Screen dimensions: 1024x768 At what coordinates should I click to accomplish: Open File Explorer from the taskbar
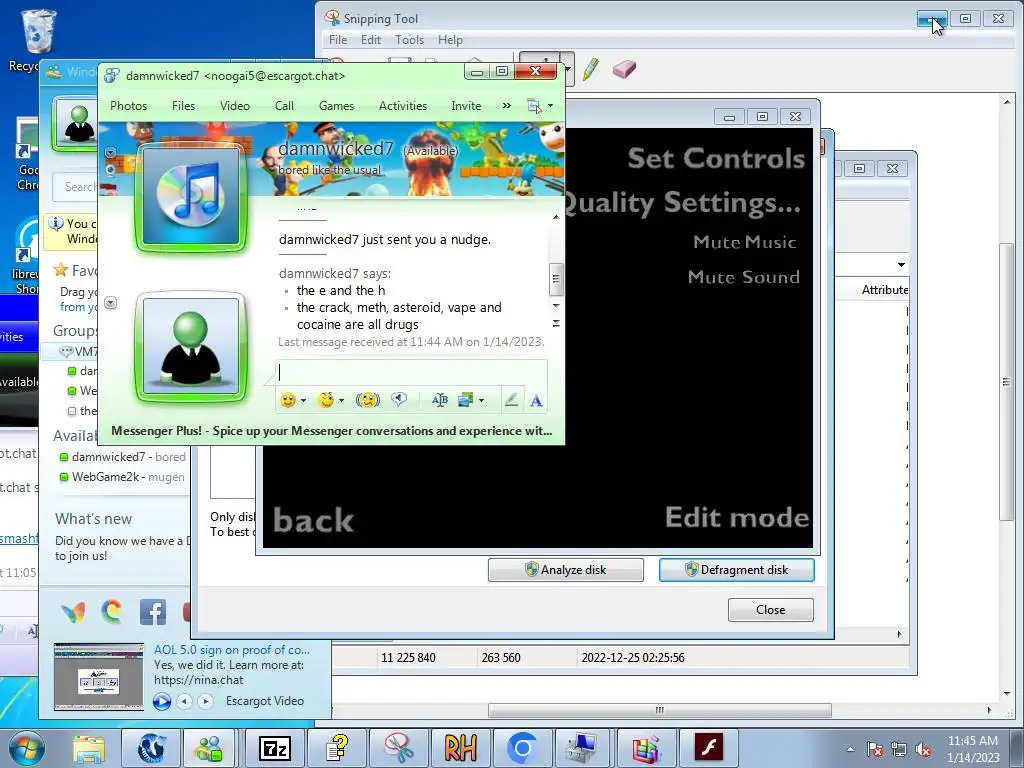pyautogui.click(x=88, y=749)
